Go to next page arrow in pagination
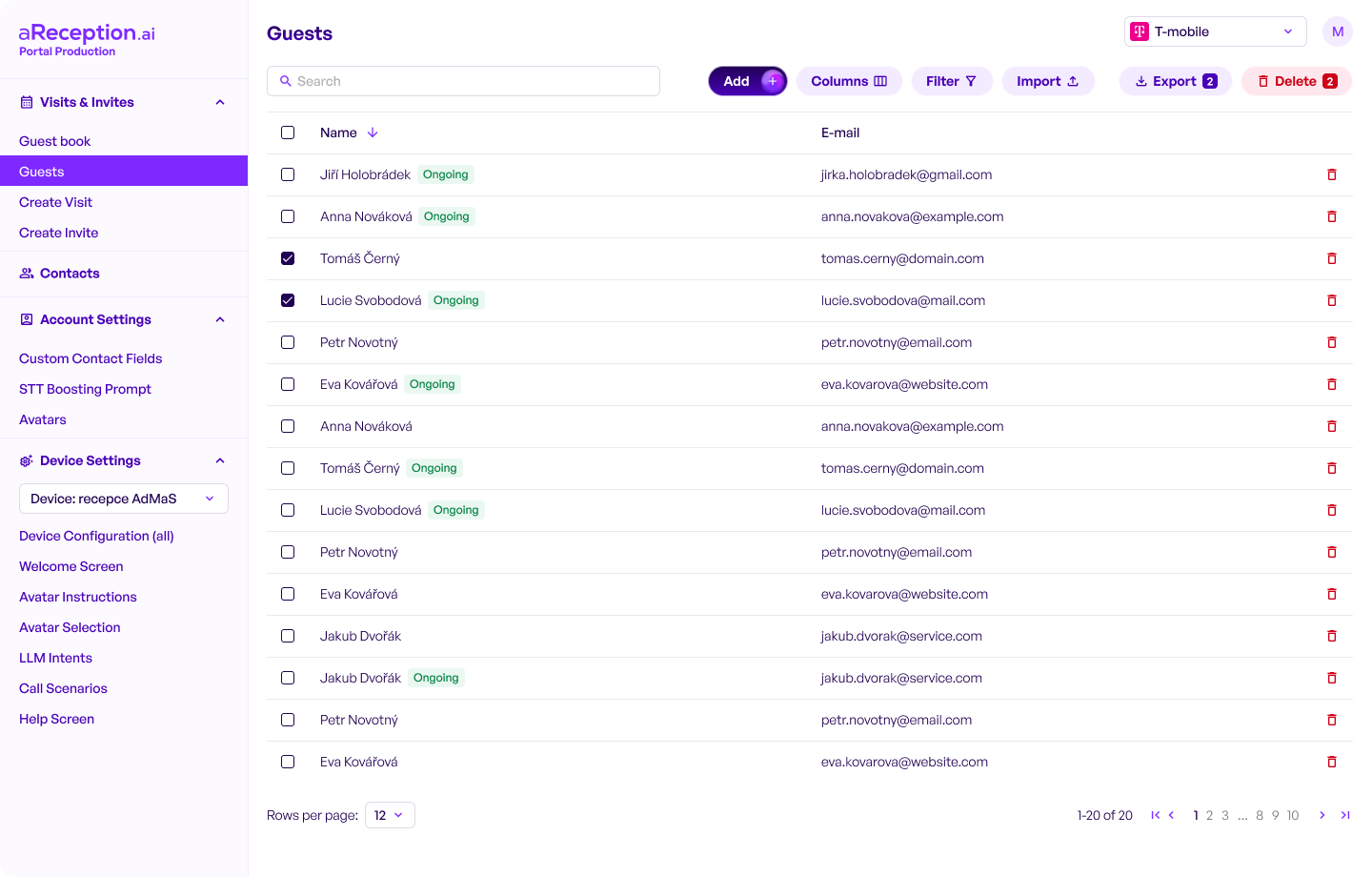Screen dimensions: 1372x877 click(1322, 815)
